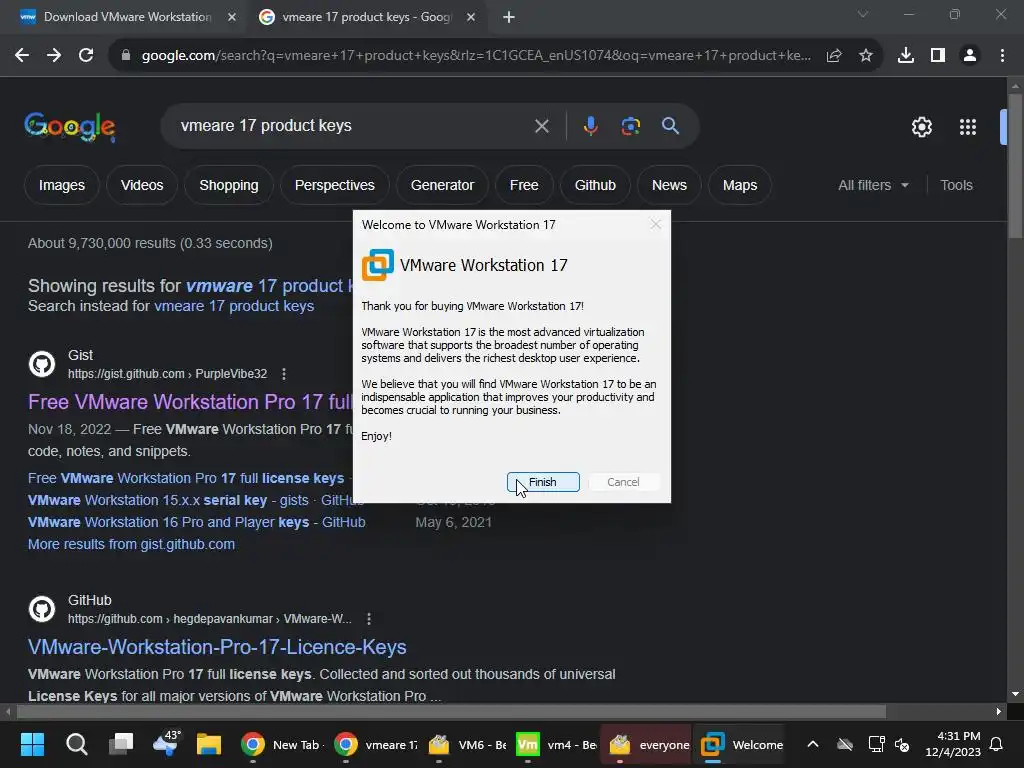The width and height of the screenshot is (1024, 768).
Task: Close the Welcome to VMware Workstation 17 dialog
Action: click(x=656, y=225)
